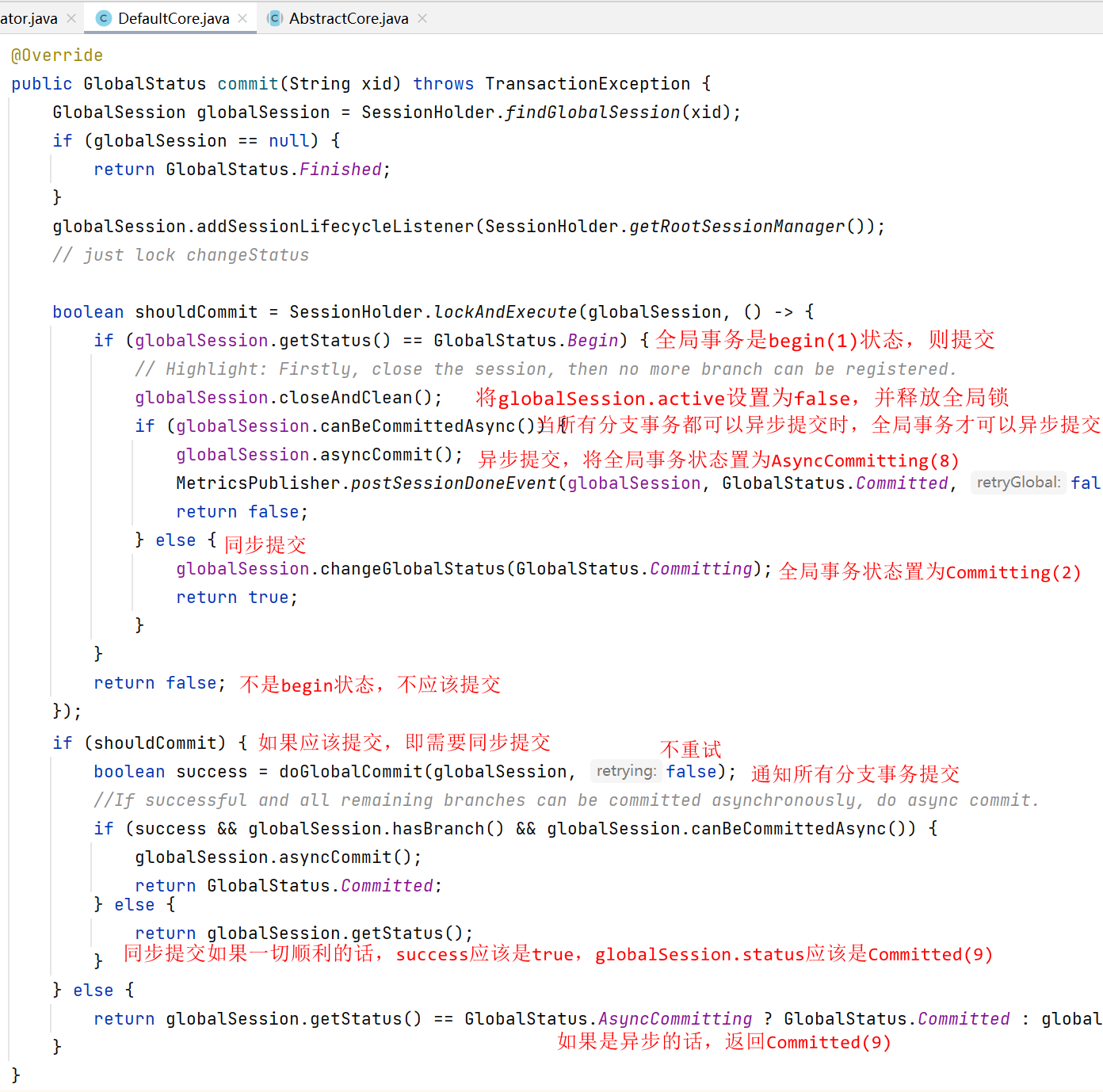Viewport: 1103px width, 1092px height.
Task: Click GlobalStatus.Finished return value
Action: coord(273,170)
